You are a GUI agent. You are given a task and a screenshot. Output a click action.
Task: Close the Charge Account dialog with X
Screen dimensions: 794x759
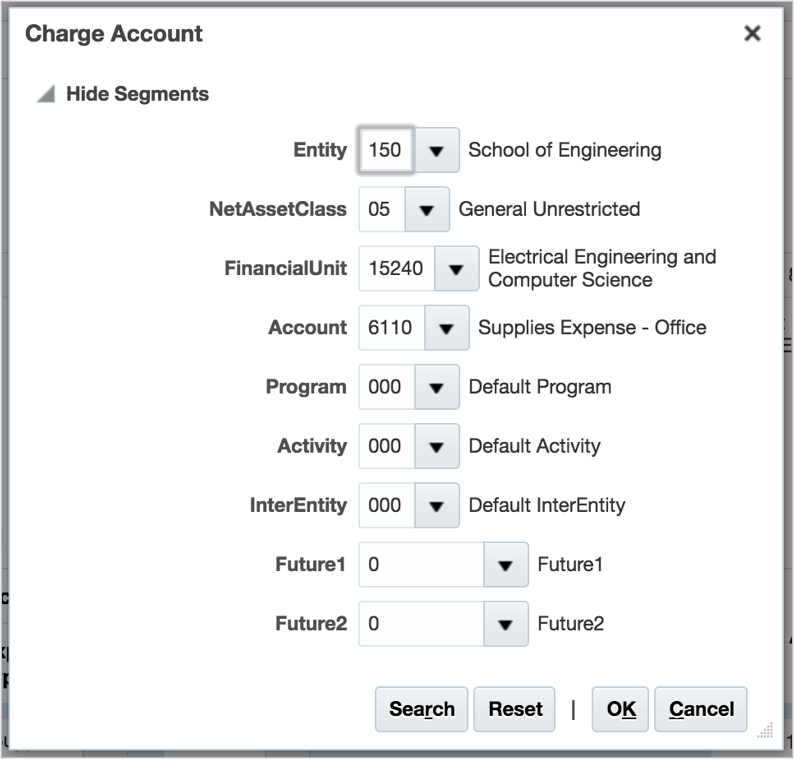pyautogui.click(x=753, y=34)
